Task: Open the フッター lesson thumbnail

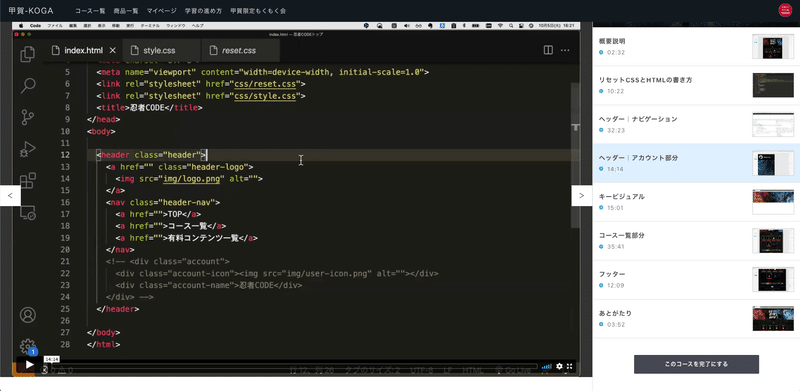Action: coord(773,279)
